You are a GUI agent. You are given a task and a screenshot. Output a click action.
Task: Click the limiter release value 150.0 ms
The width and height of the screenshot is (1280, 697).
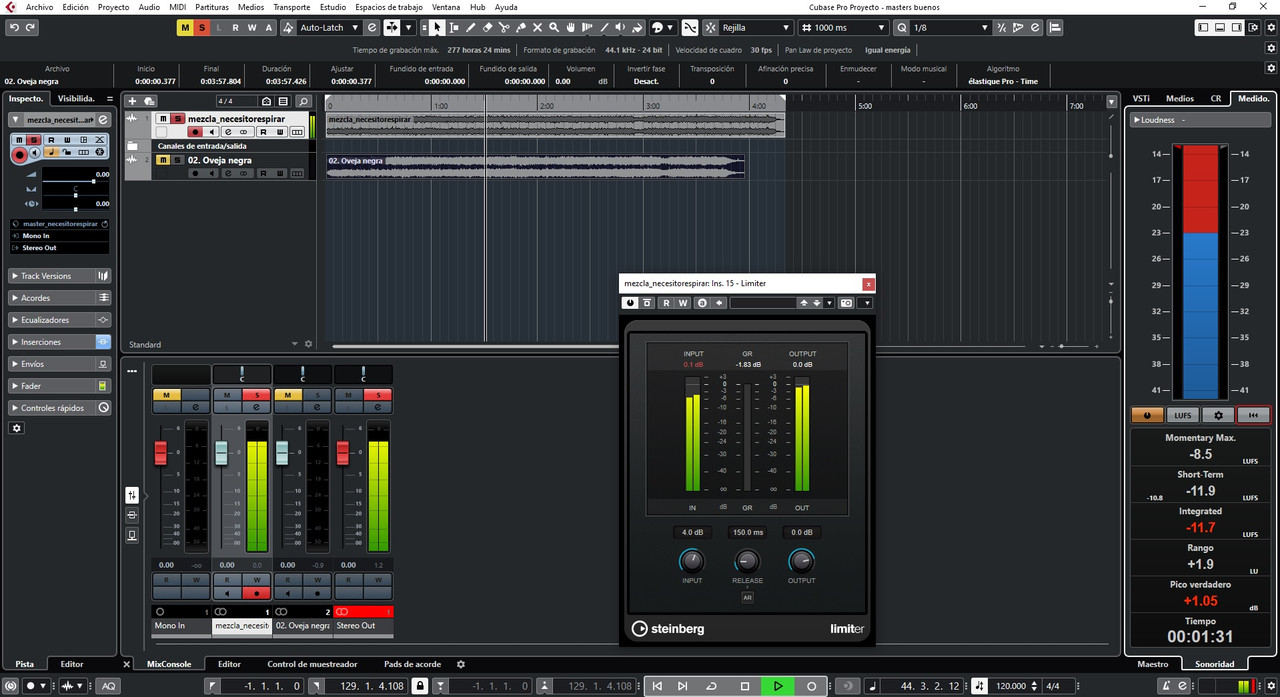[x=747, y=532]
